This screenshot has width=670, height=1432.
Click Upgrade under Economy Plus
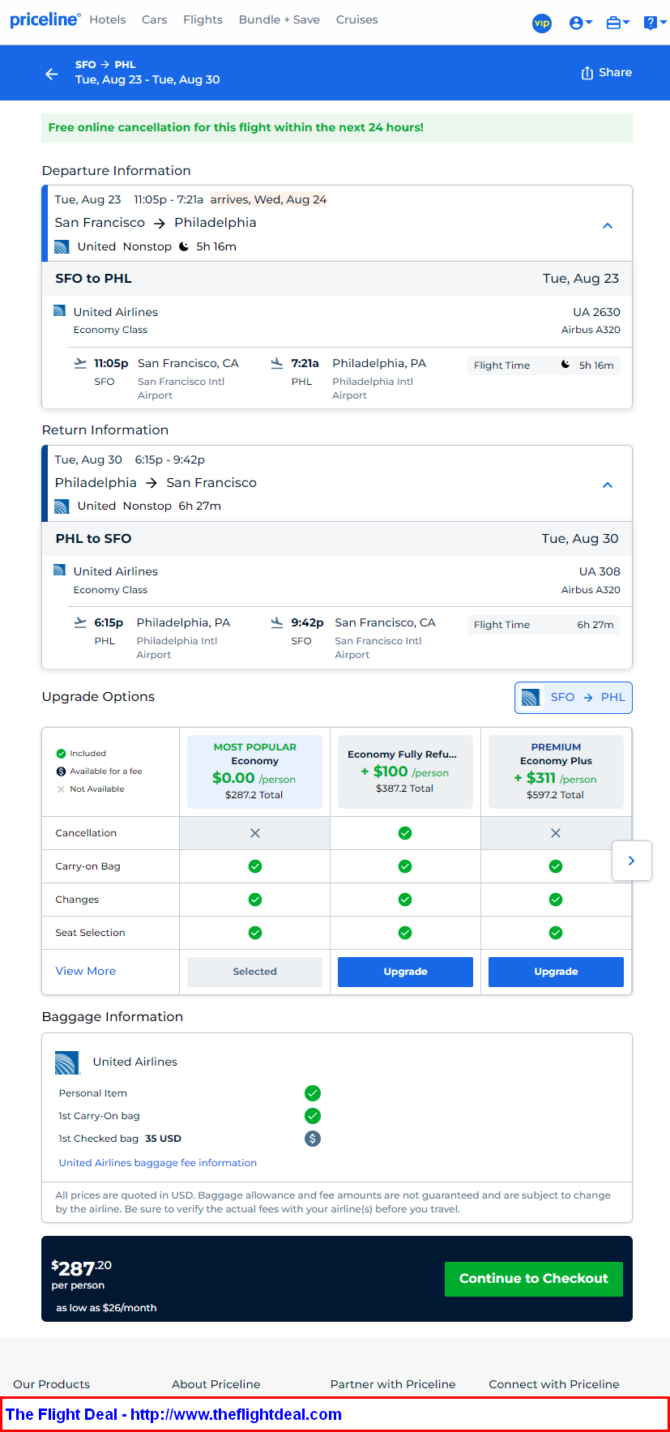click(x=556, y=971)
